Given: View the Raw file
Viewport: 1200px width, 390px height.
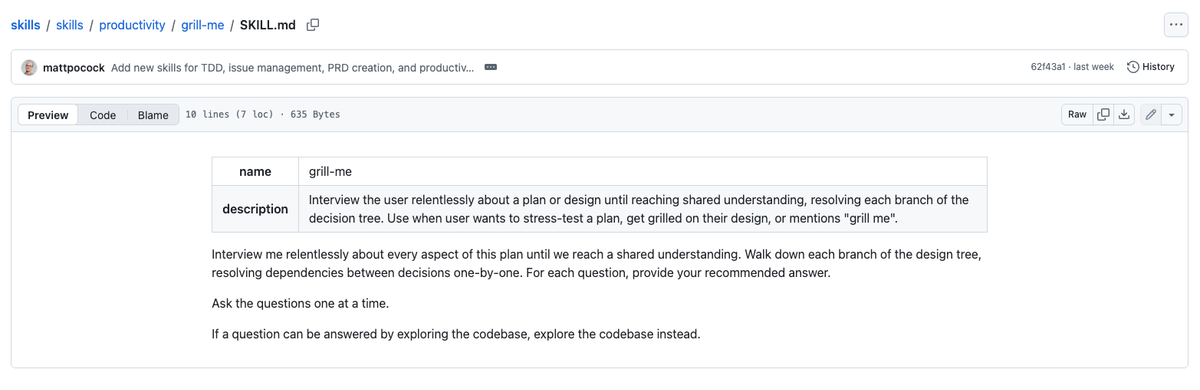Looking at the screenshot, I should (1077, 115).
